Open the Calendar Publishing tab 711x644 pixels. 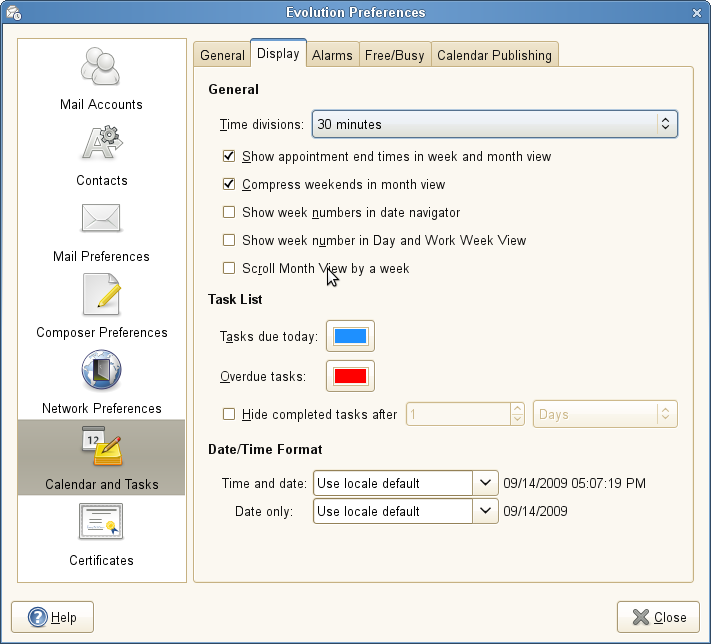(495, 55)
